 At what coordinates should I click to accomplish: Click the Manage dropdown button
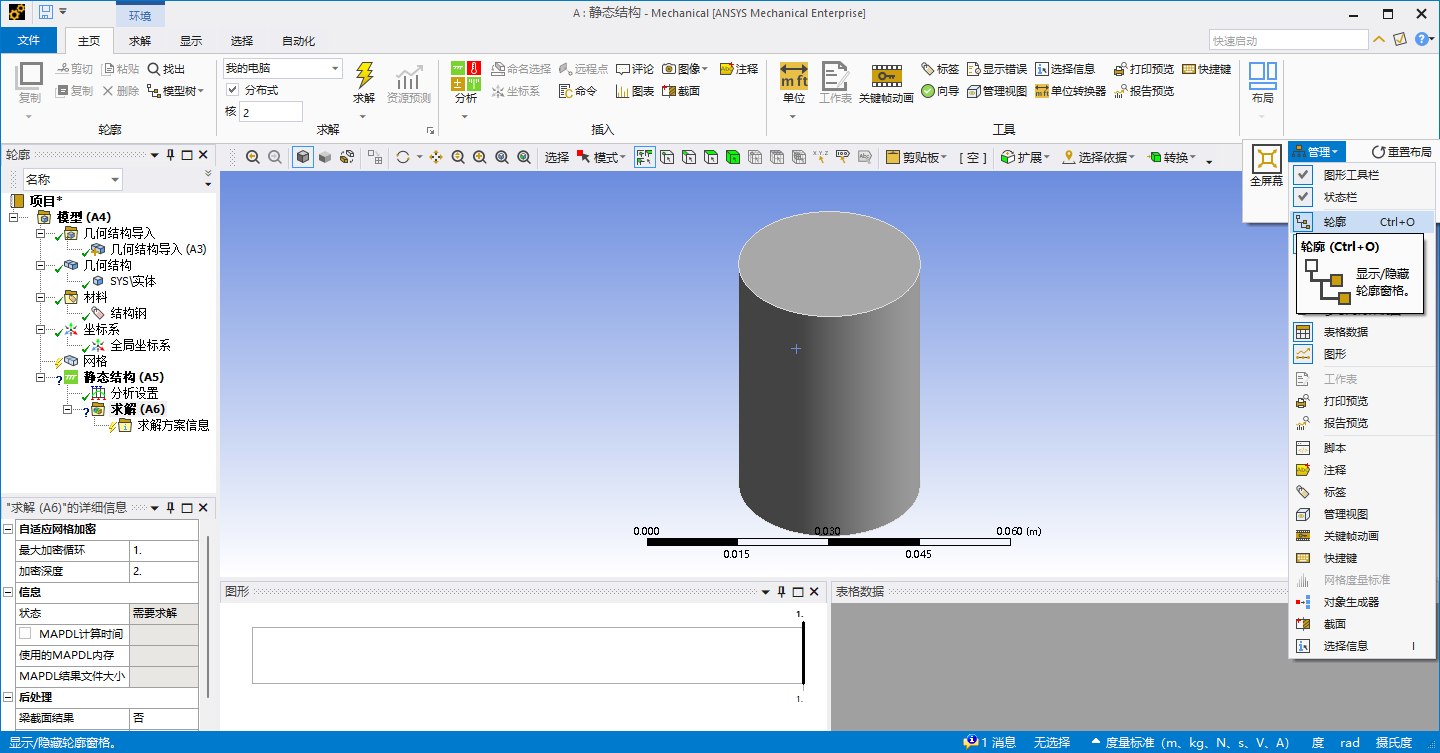coord(1315,152)
